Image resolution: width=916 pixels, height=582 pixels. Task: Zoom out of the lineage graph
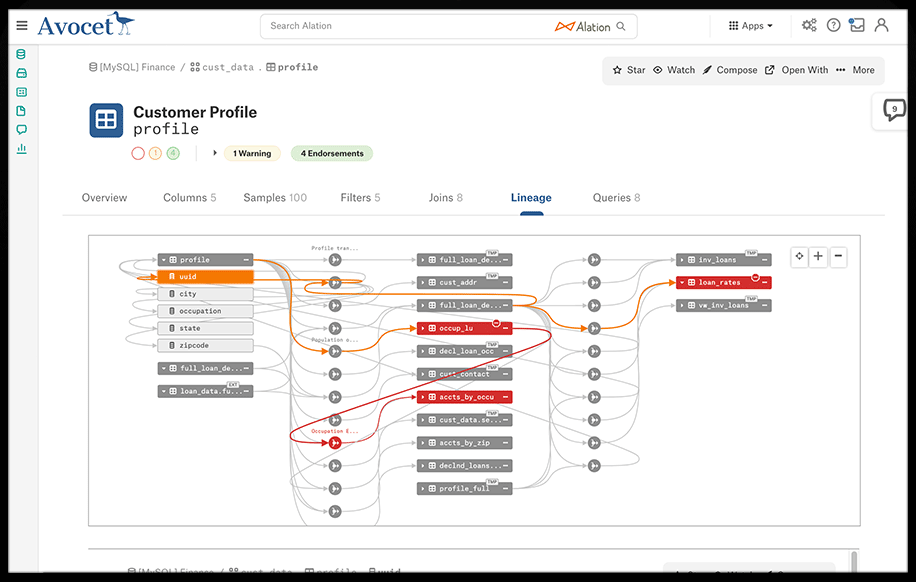(x=838, y=256)
